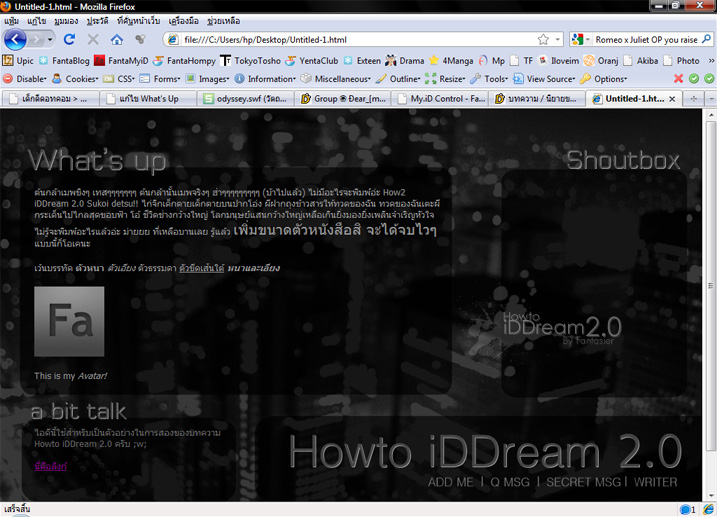Open a new tab with the plus button
The image size is (717, 517).
(694, 99)
